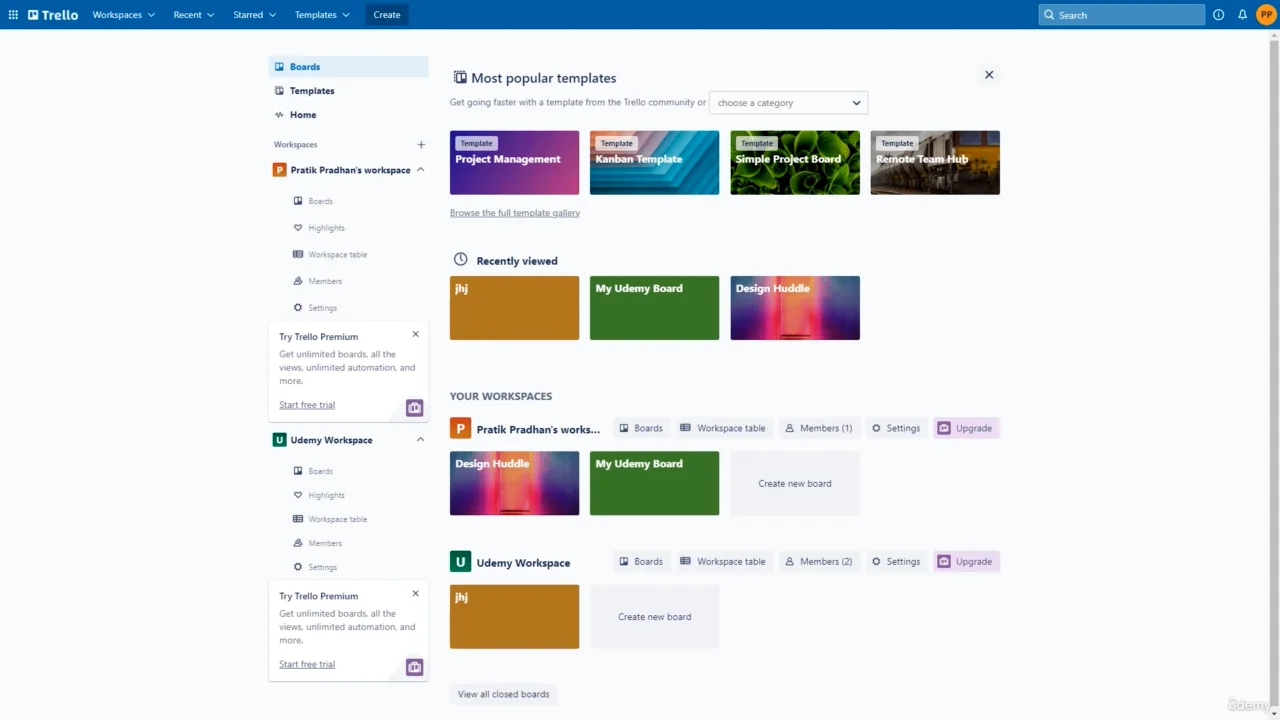Open Workspace table button in Pratik Pradhan's row
The width and height of the screenshot is (1280, 720).
[723, 428]
